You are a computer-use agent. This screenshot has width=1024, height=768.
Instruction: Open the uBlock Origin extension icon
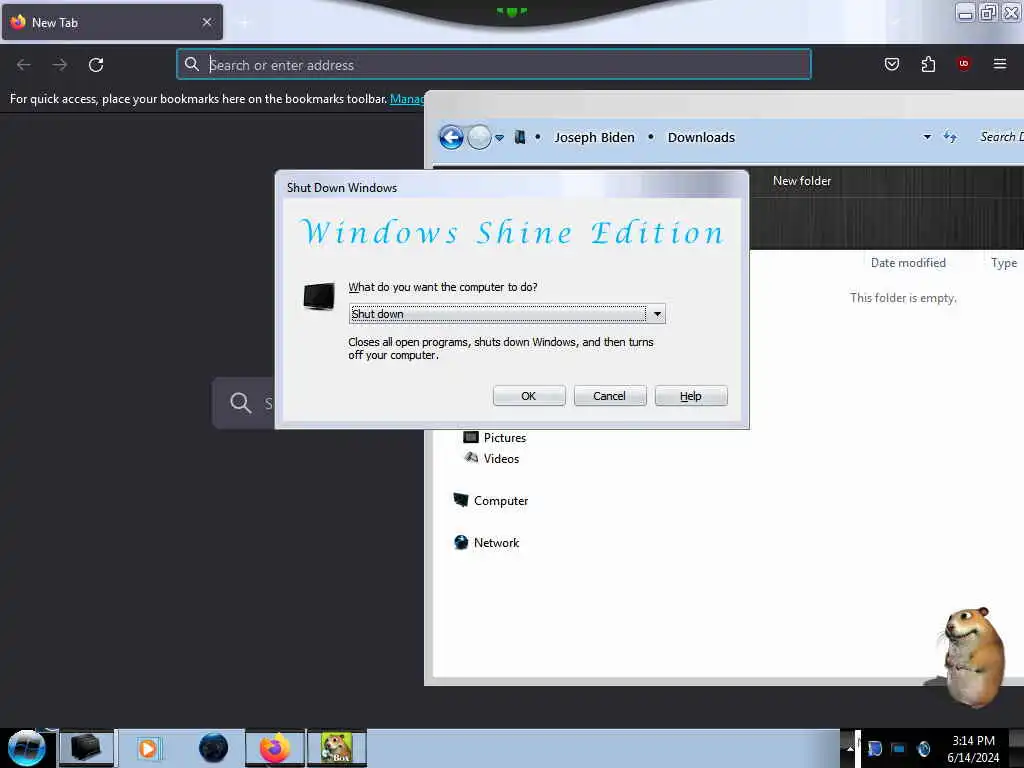963,64
